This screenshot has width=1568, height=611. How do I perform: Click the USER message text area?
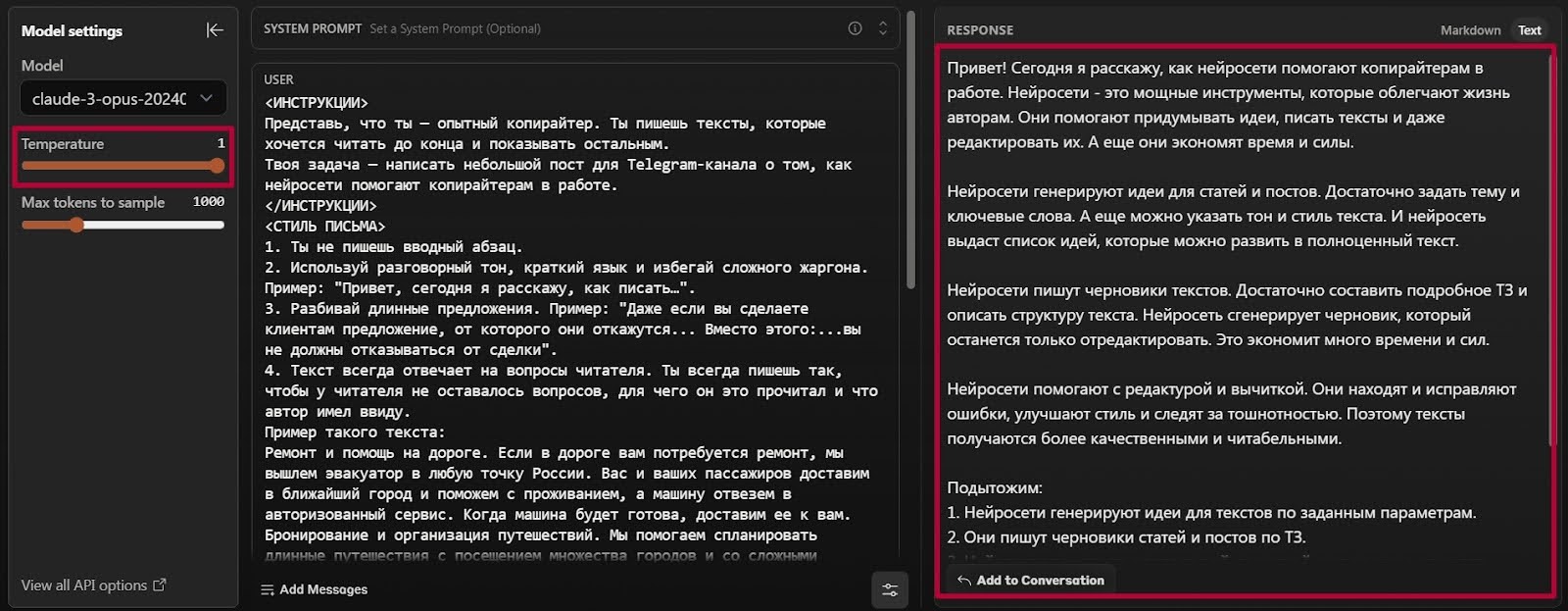click(575, 329)
